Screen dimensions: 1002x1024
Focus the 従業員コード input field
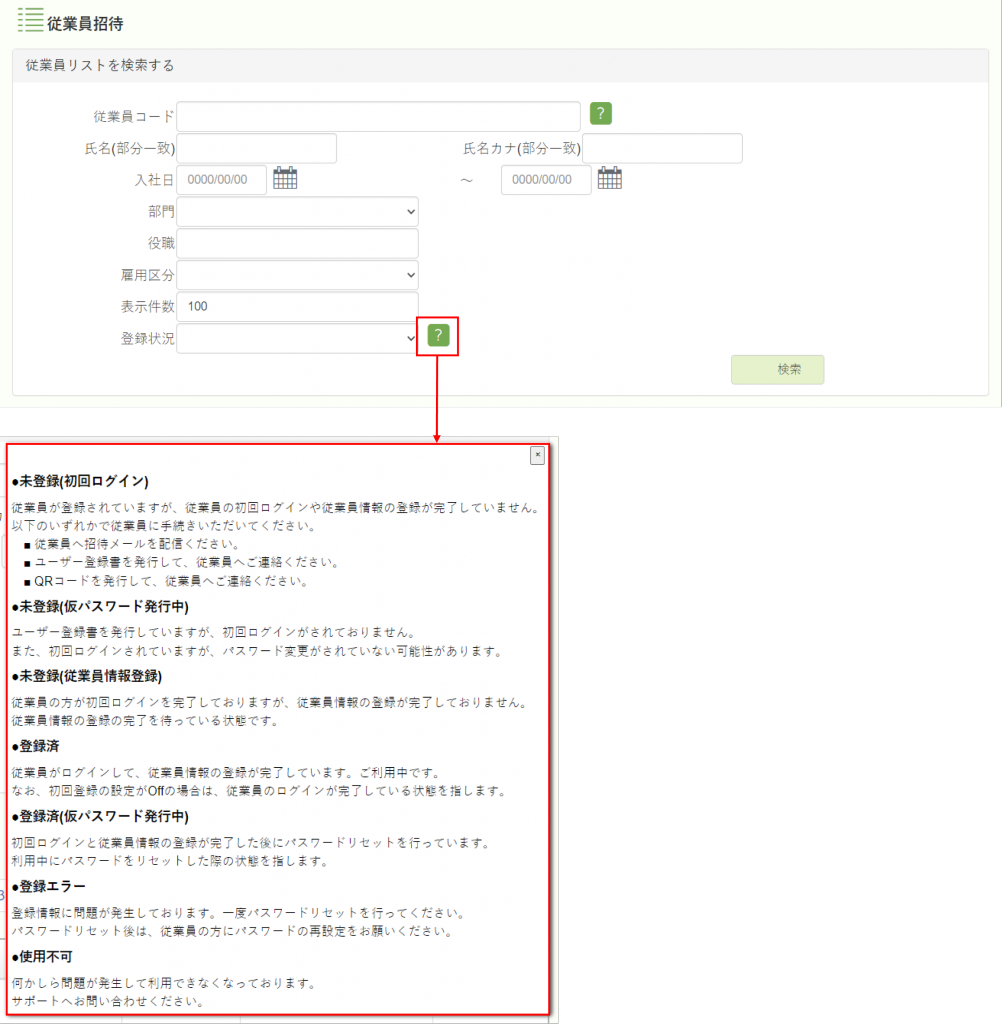pyautogui.click(x=378, y=116)
